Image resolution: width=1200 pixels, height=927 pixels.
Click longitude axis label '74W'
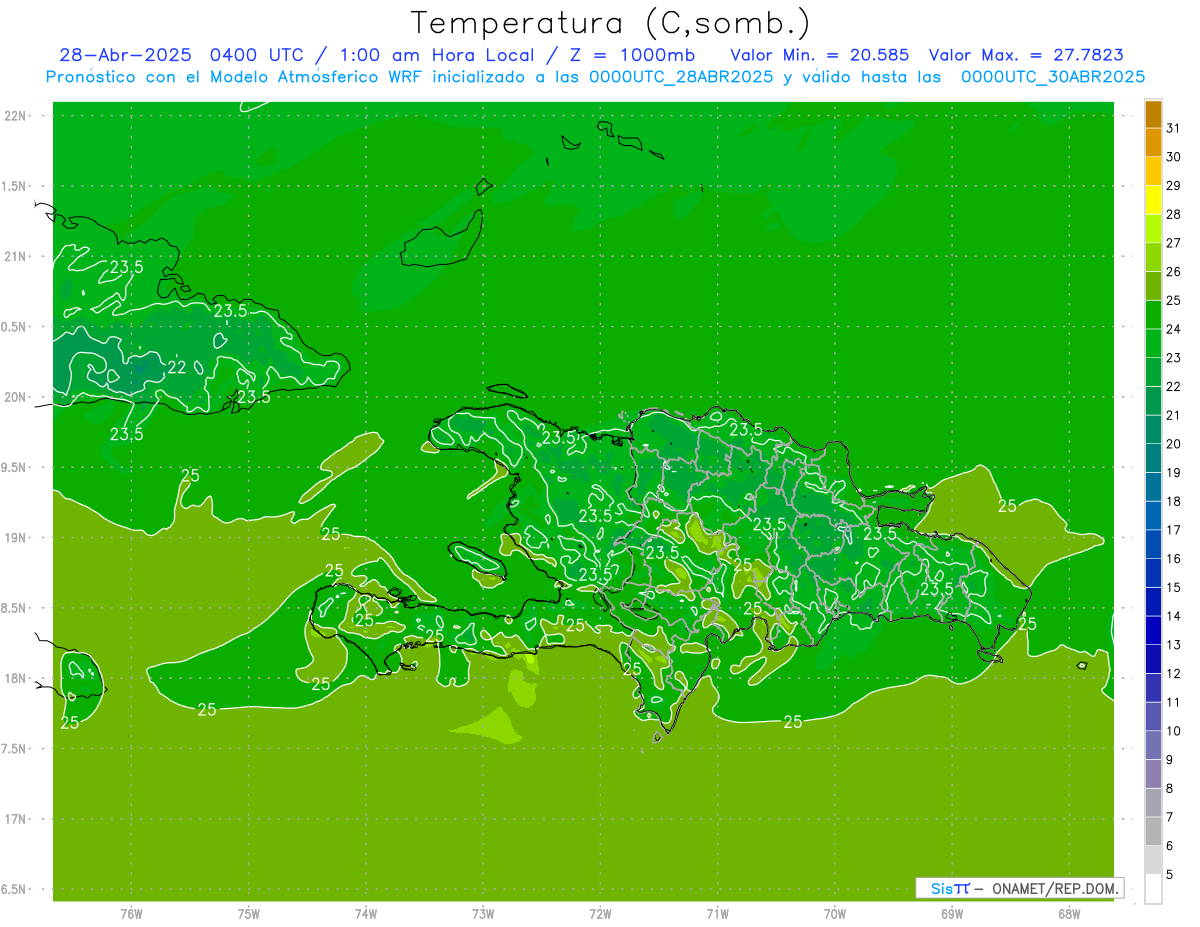tap(366, 914)
